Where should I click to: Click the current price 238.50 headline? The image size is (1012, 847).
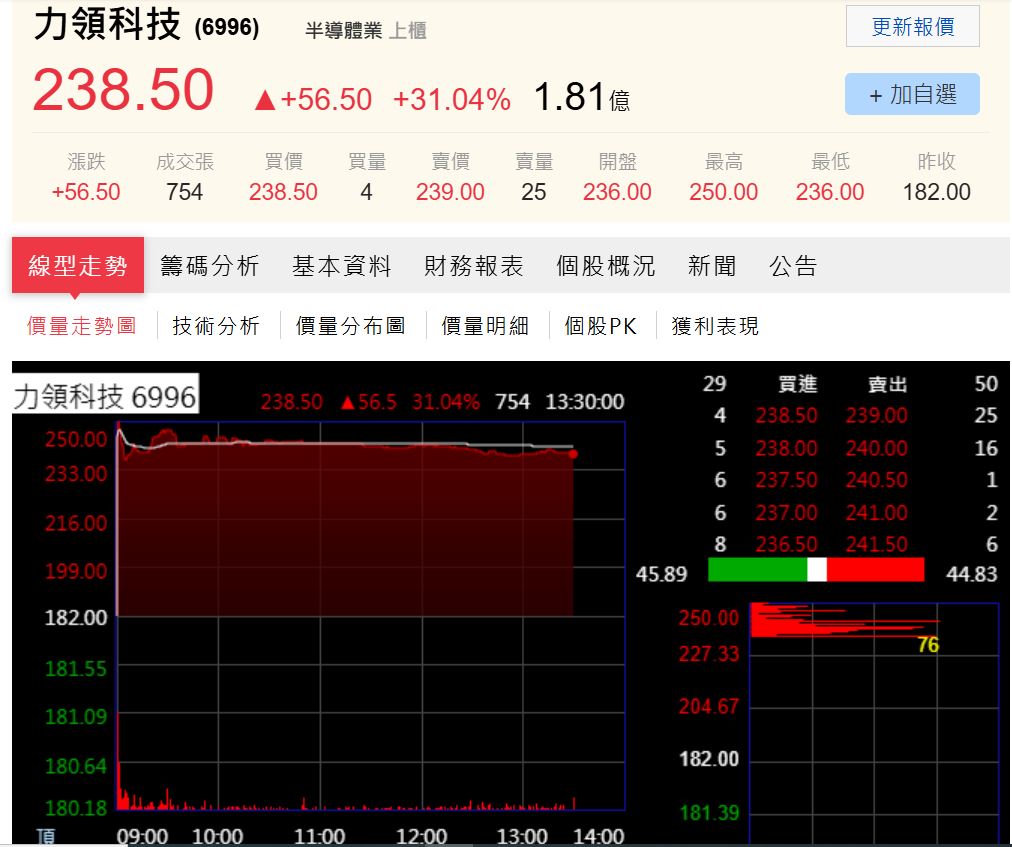(x=123, y=89)
